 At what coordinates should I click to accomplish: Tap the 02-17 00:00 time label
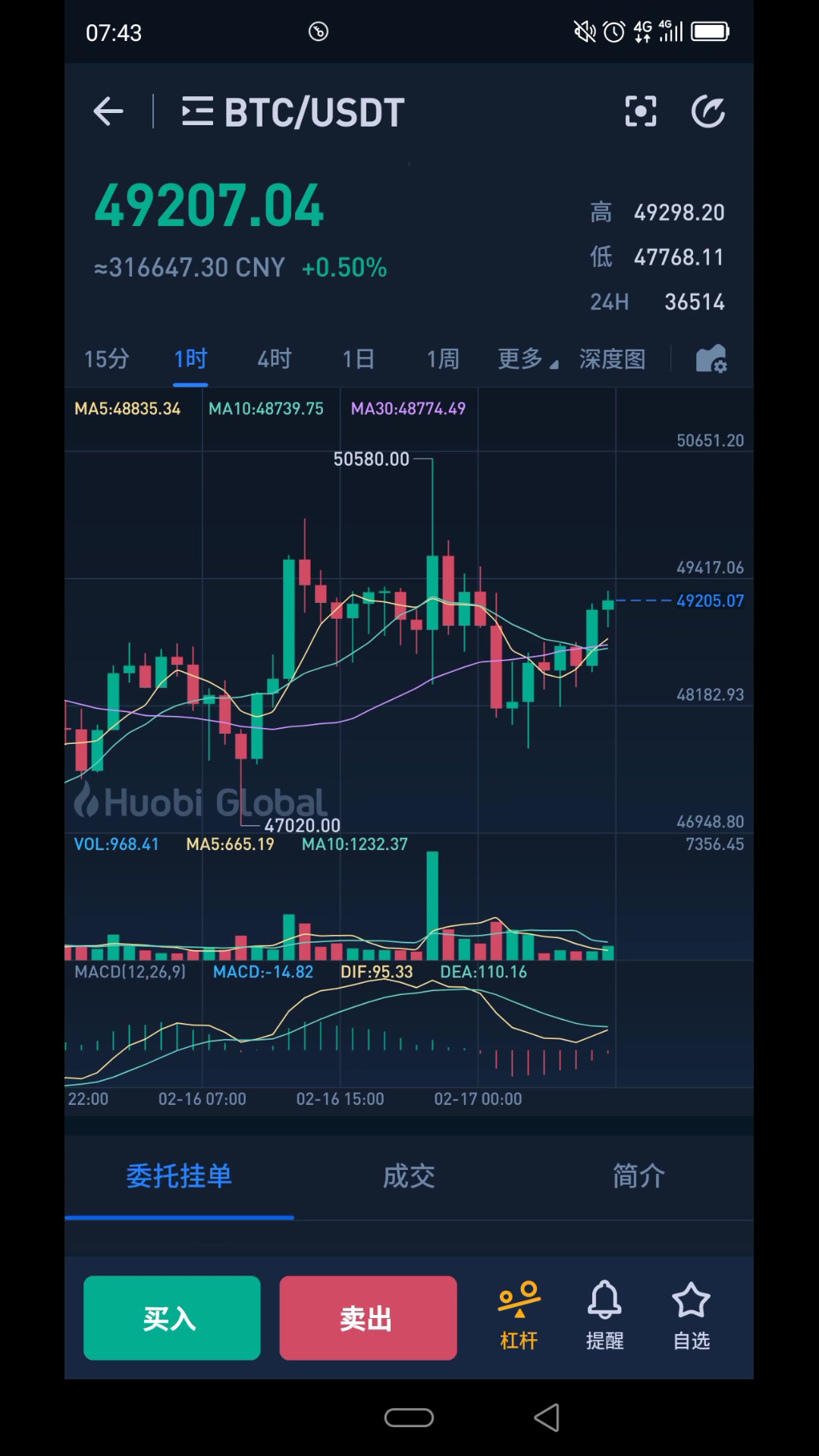[x=478, y=1099]
